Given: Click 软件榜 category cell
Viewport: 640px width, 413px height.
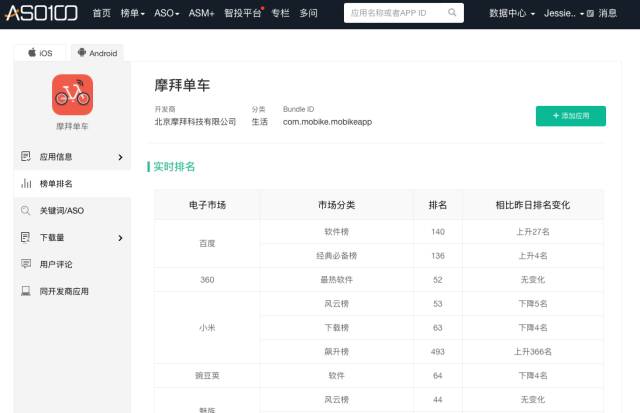Looking at the screenshot, I should (337, 232).
